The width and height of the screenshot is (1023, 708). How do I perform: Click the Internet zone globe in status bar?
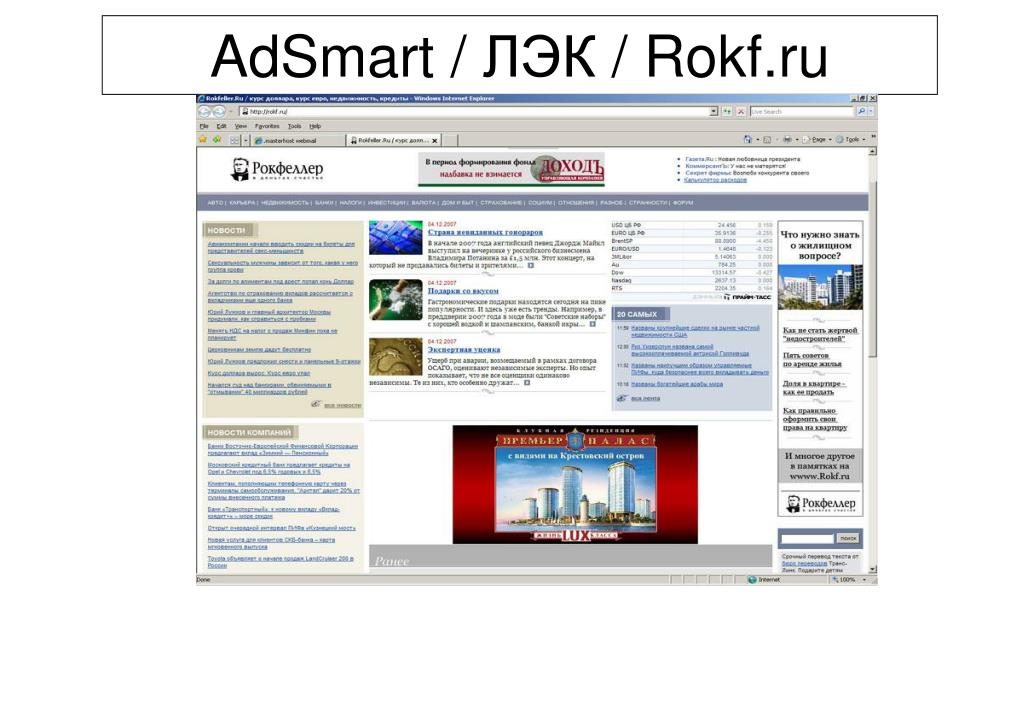(x=752, y=579)
